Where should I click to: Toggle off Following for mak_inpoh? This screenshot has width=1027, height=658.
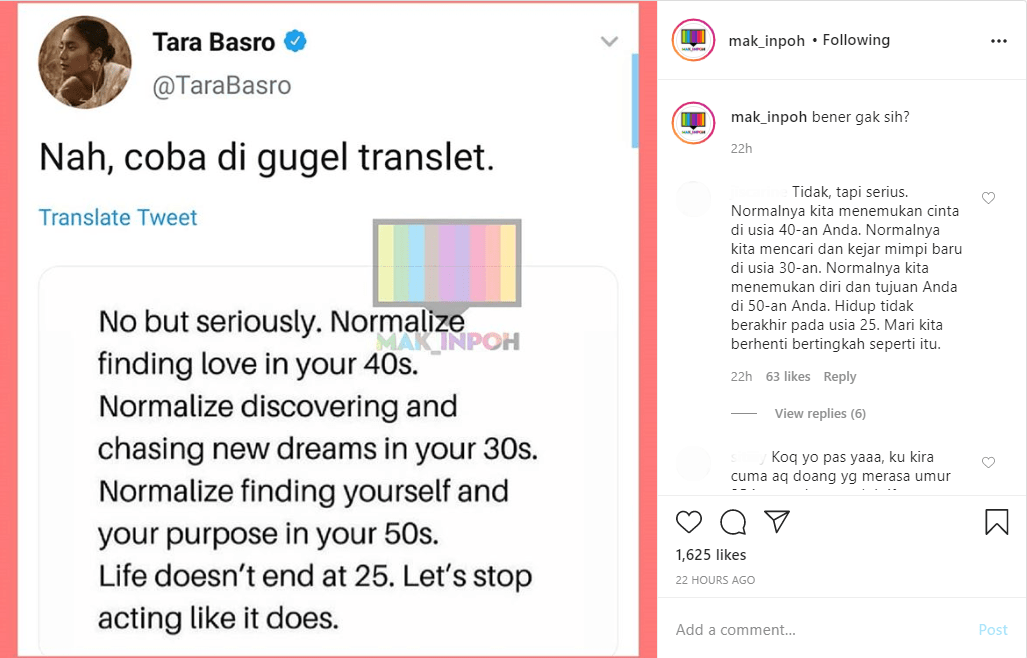[855, 40]
